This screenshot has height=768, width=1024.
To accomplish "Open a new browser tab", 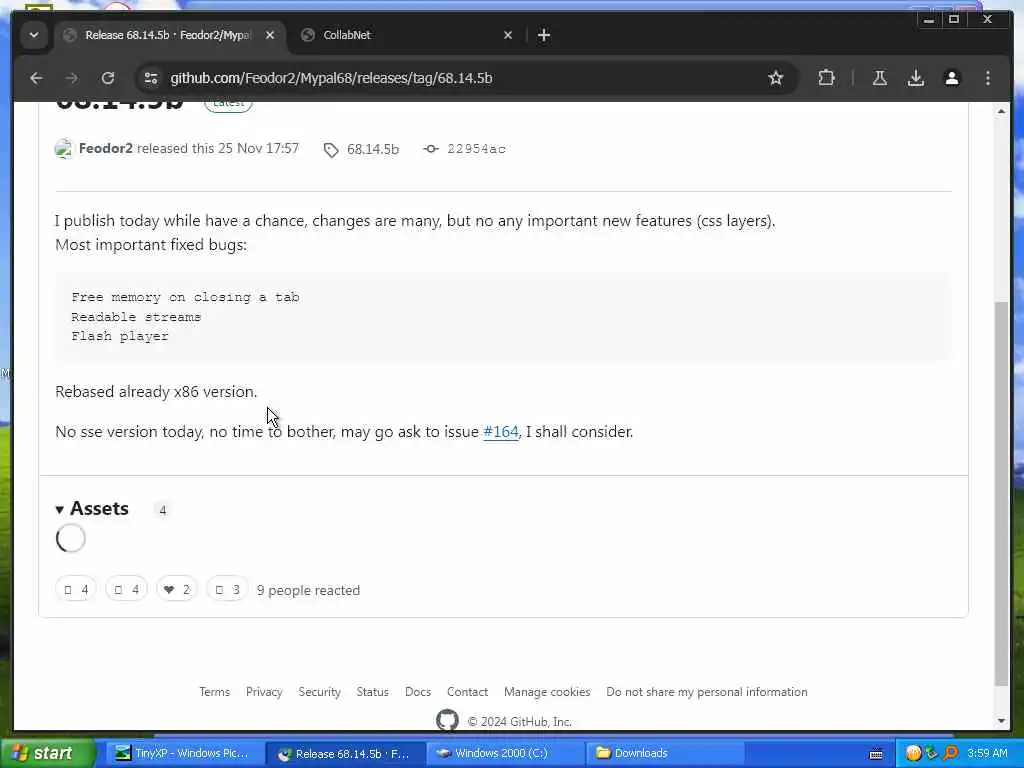I will (x=543, y=35).
